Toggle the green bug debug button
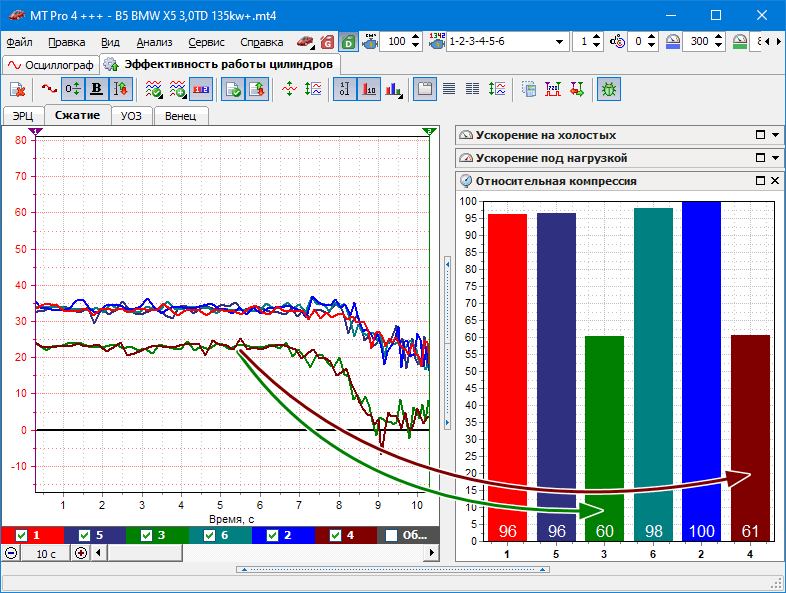786x593 pixels. [x=609, y=89]
